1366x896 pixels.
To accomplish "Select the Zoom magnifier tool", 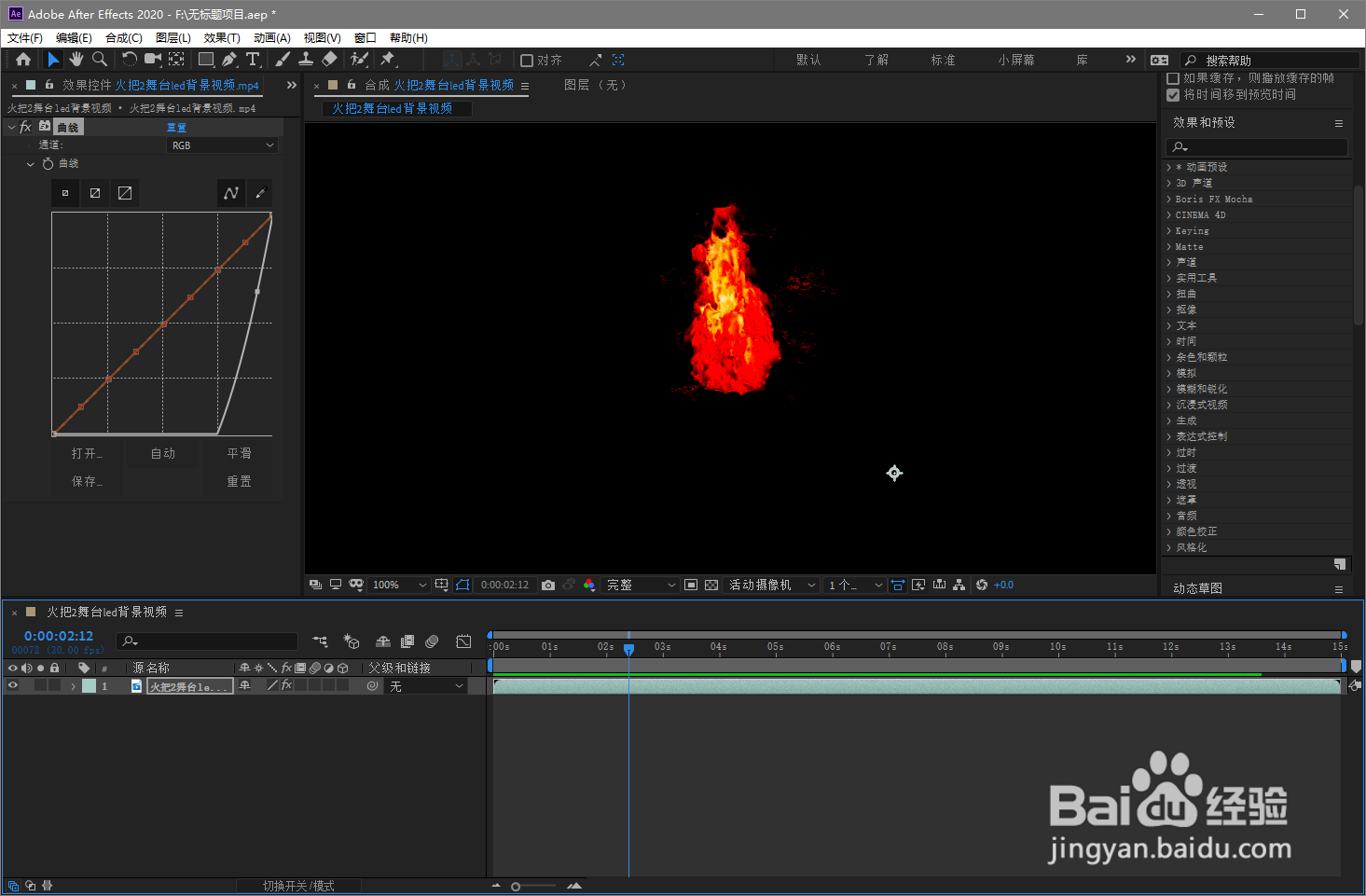I will tap(99, 60).
